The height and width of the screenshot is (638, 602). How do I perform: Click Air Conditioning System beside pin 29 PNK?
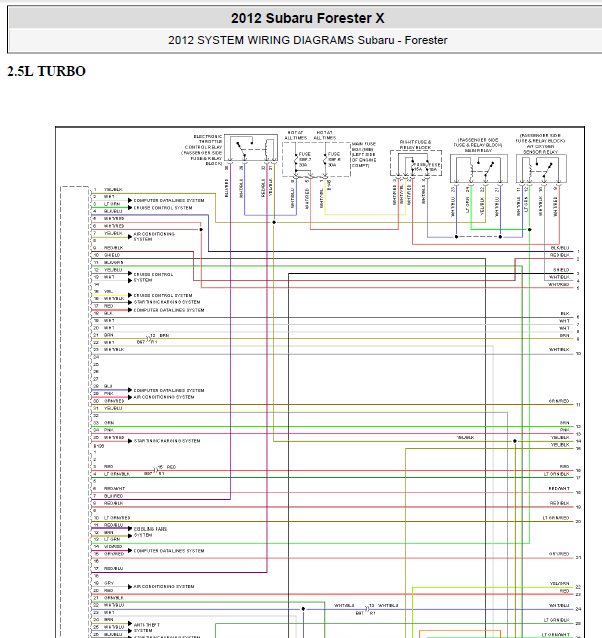[x=164, y=397]
